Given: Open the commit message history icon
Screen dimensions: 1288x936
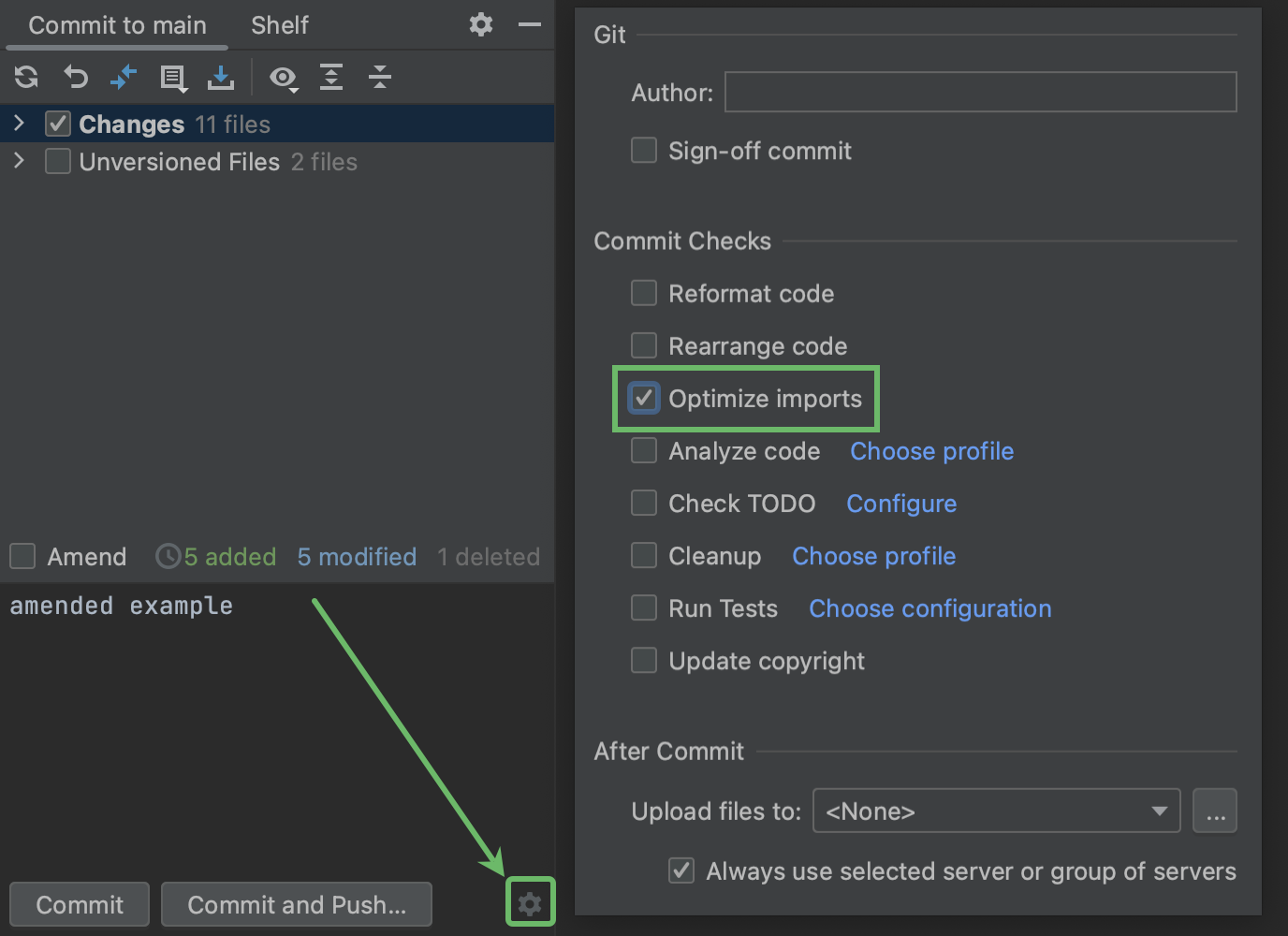Looking at the screenshot, I should [173, 78].
